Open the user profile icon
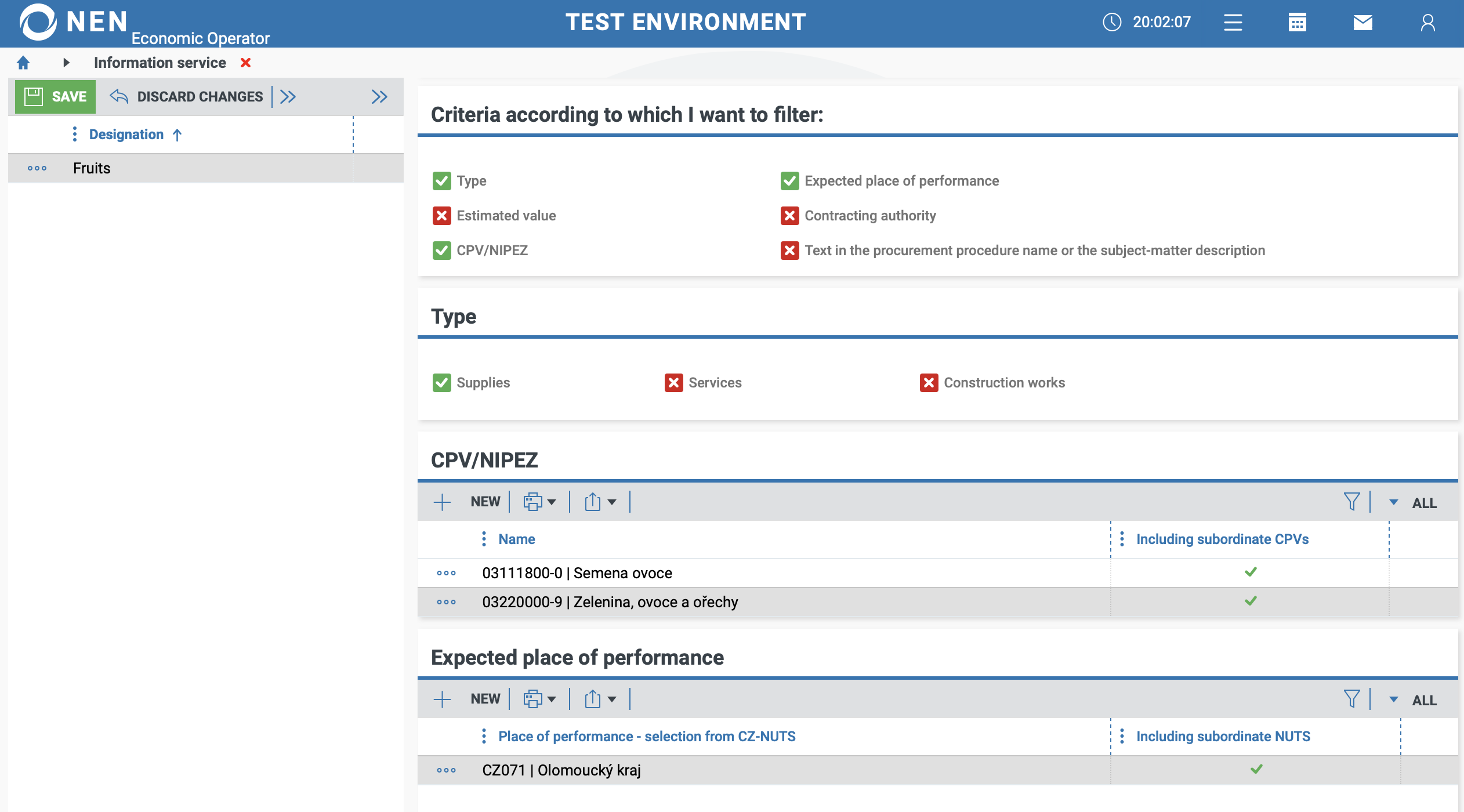The width and height of the screenshot is (1464, 812). (1427, 23)
